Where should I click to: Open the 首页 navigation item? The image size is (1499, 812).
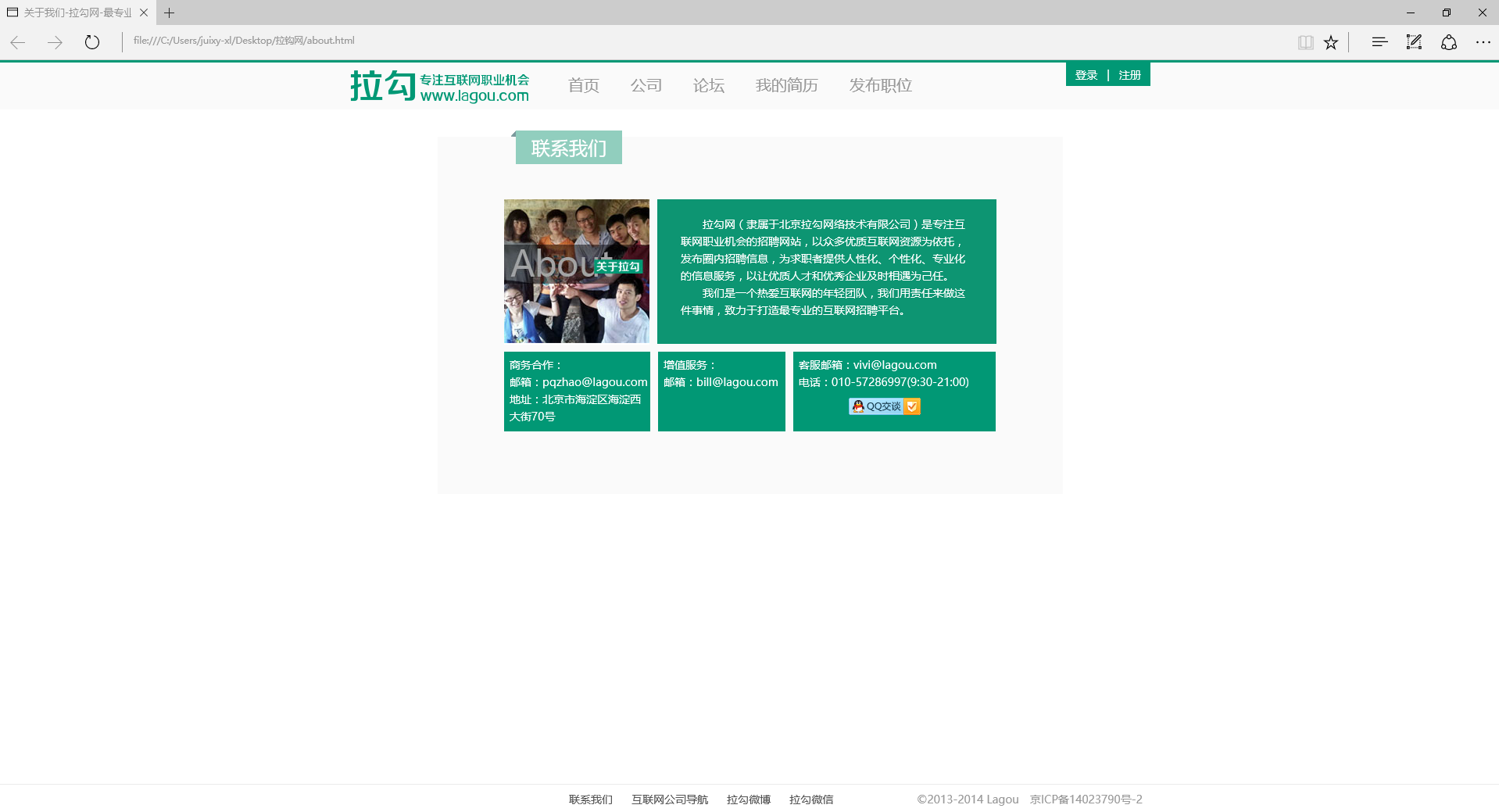pos(583,85)
